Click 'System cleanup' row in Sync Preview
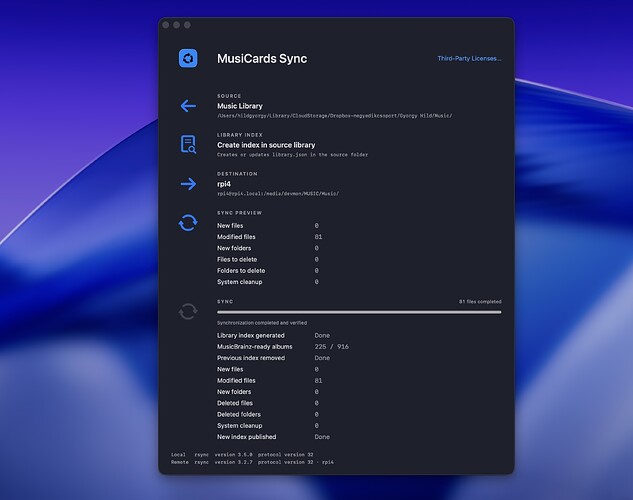 pyautogui.click(x=268, y=282)
